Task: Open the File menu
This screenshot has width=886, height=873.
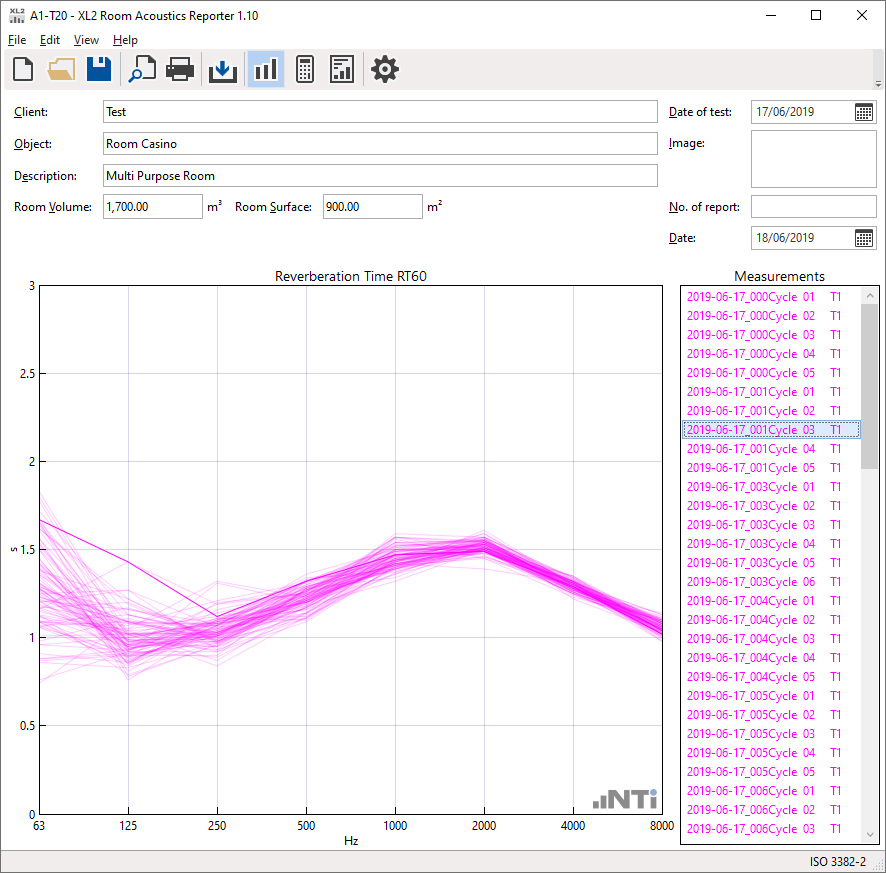Action: click(x=17, y=40)
